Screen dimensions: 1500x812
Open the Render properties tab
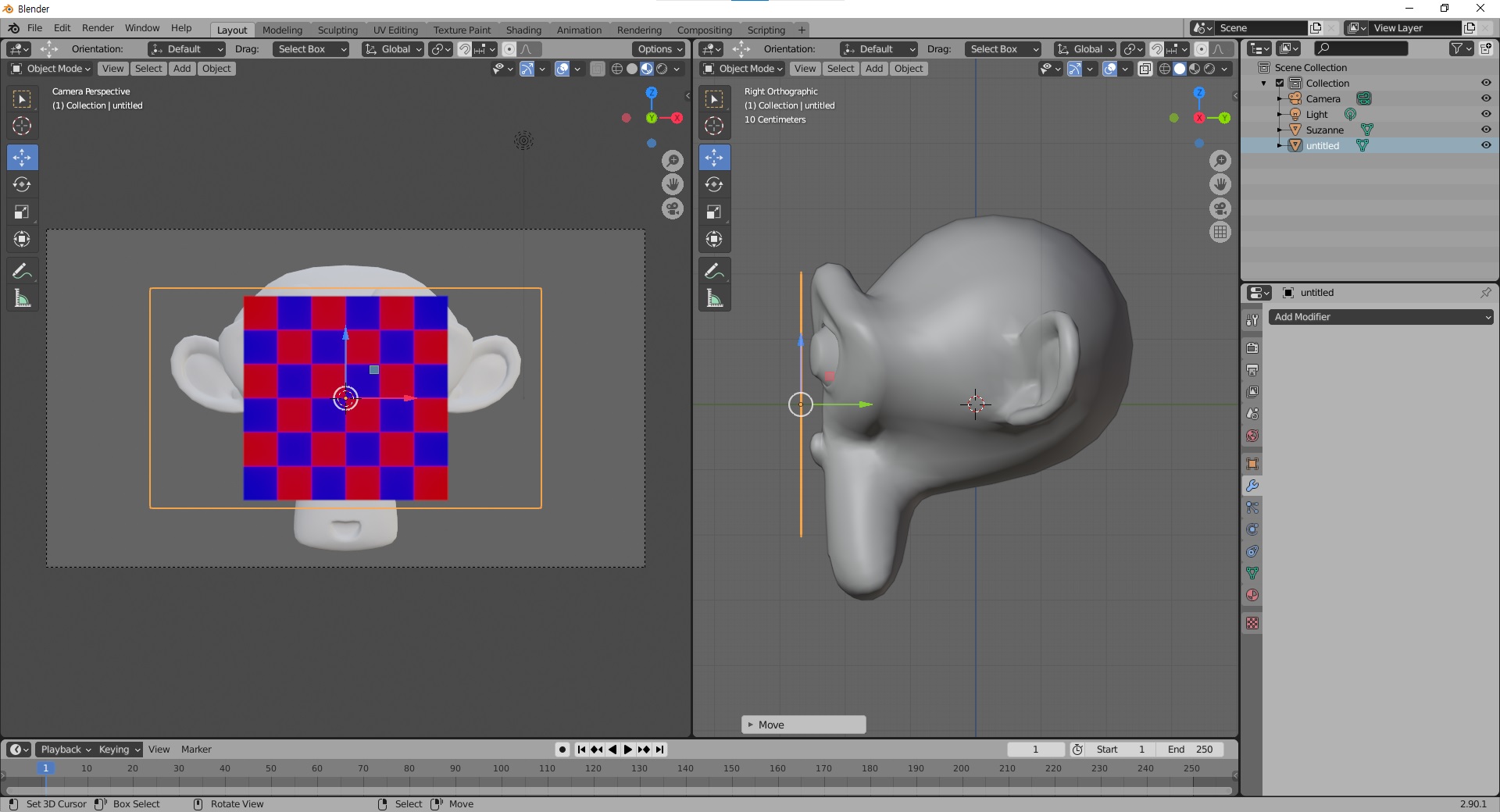(1252, 348)
